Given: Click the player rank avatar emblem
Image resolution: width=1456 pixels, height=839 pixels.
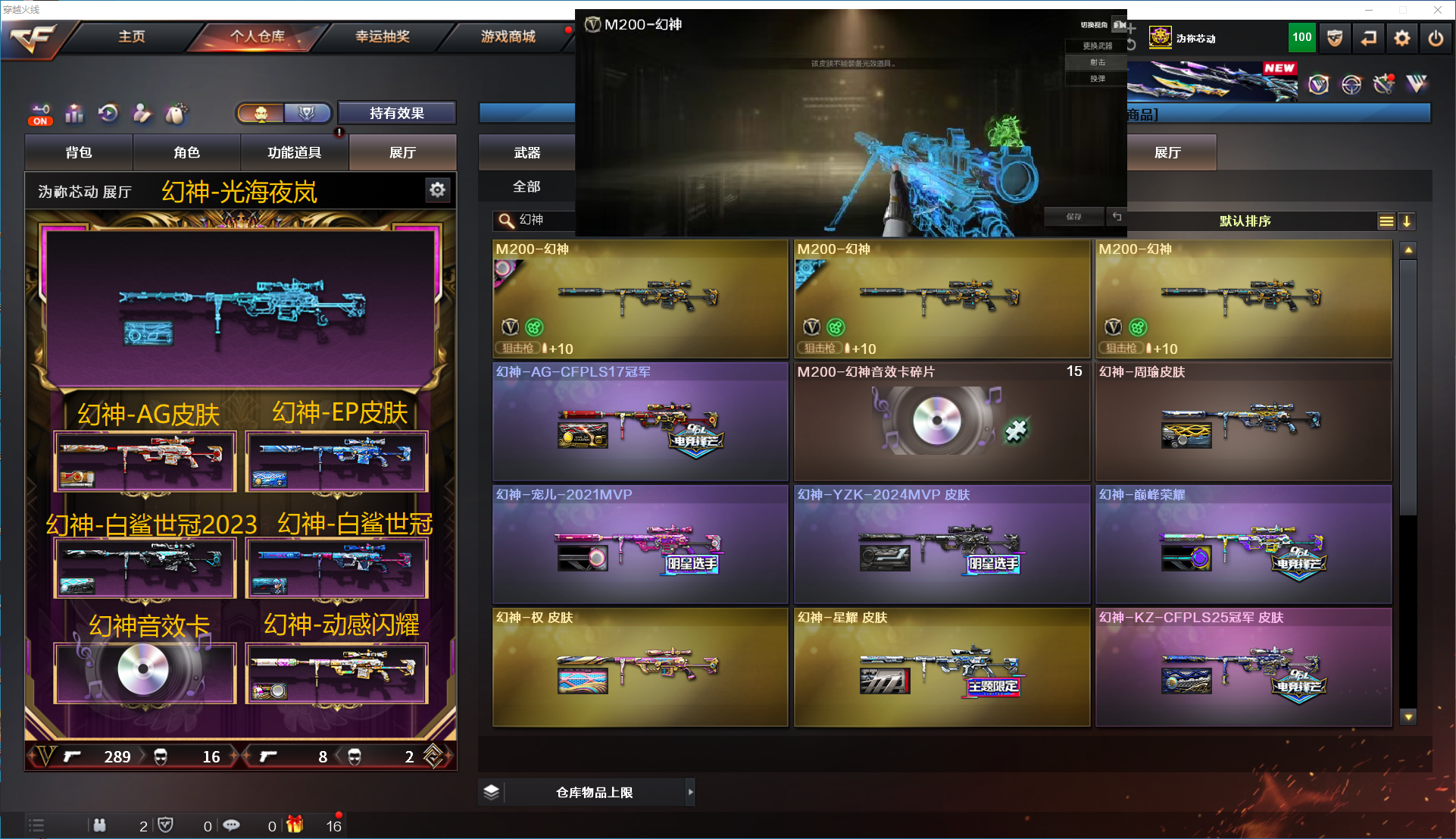Looking at the screenshot, I should point(1160,37).
